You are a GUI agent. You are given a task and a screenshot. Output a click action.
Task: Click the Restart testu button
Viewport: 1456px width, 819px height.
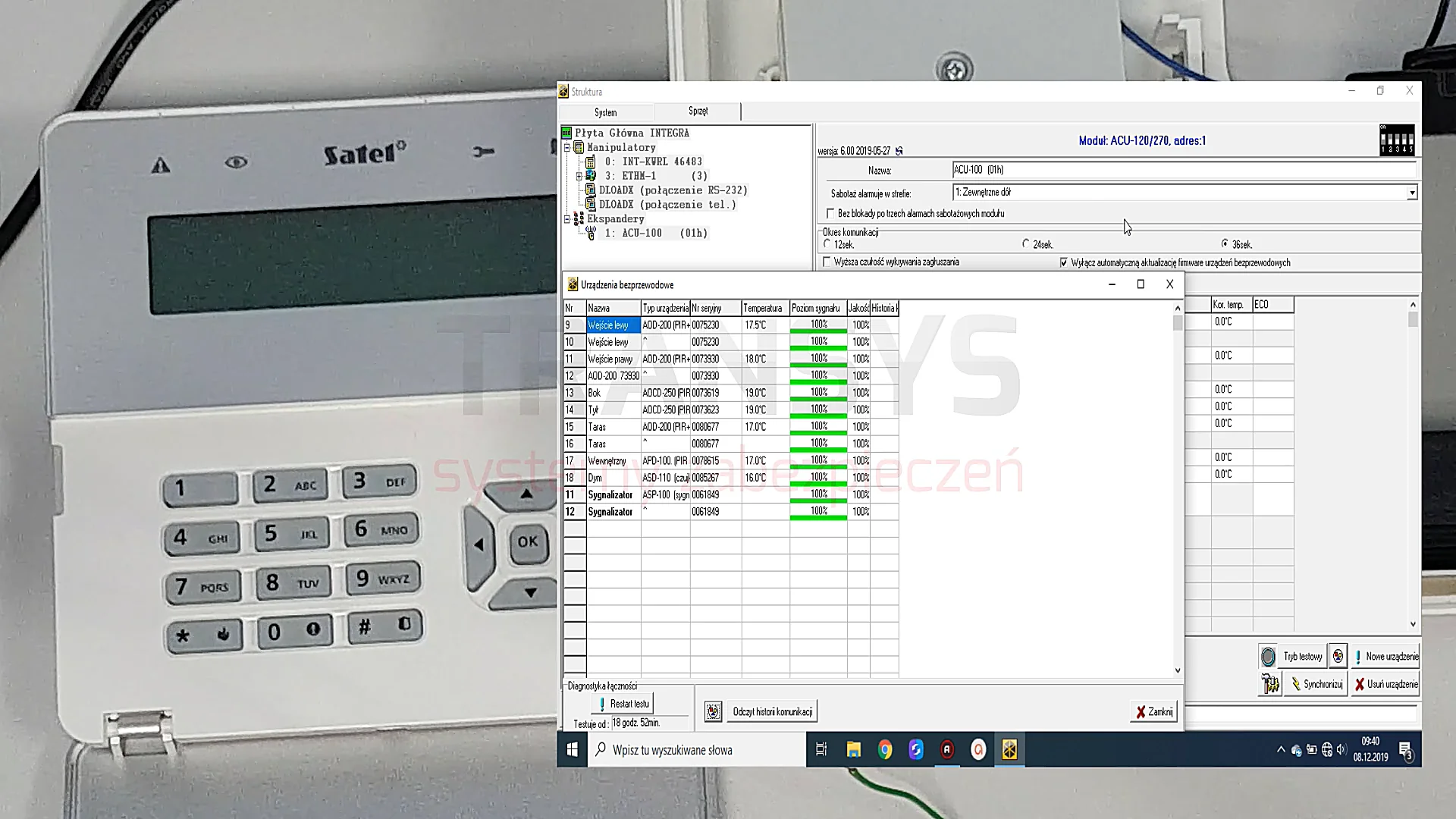[x=623, y=704]
